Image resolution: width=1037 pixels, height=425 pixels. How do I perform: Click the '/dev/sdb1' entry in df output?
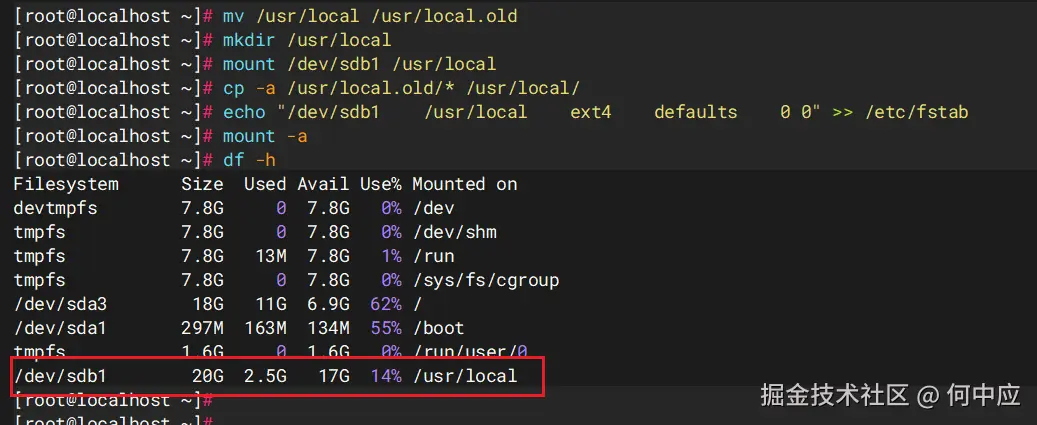coord(60,376)
